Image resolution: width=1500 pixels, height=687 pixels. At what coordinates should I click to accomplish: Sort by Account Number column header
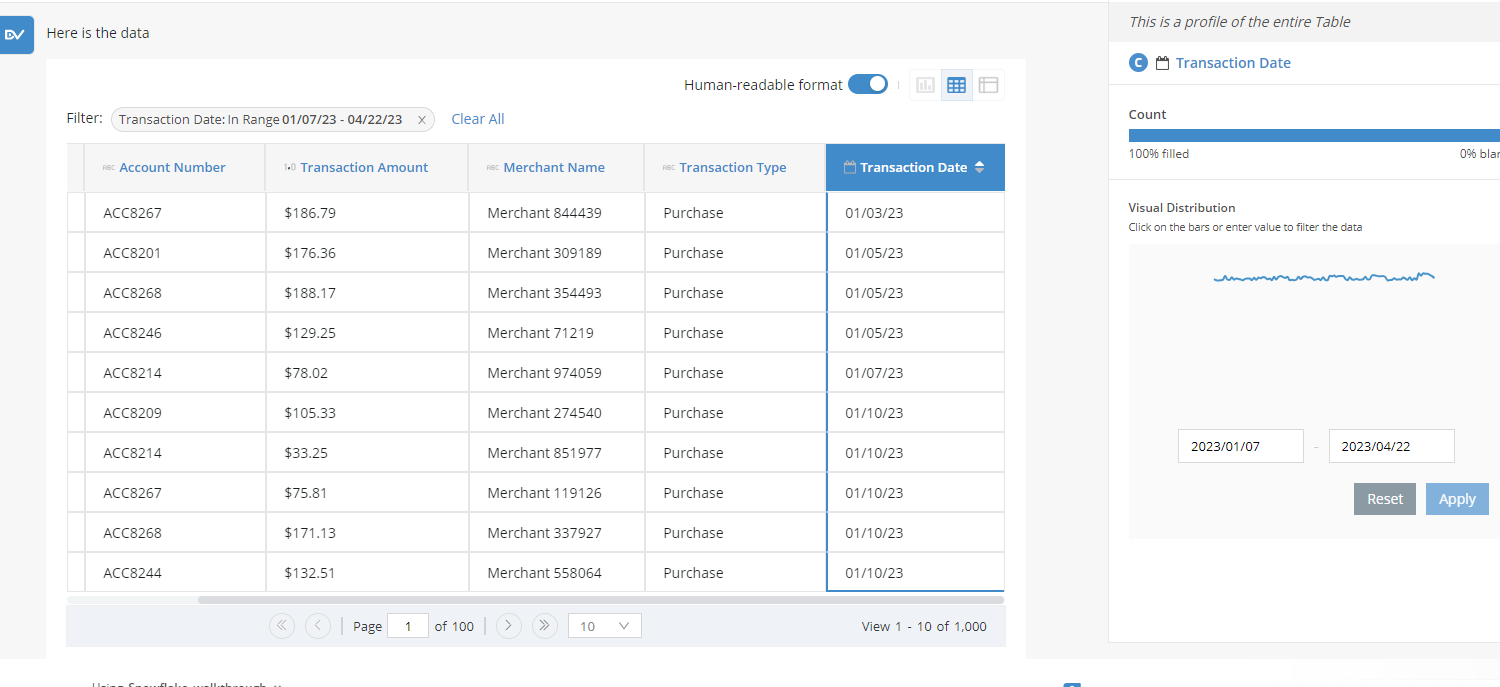tap(172, 167)
